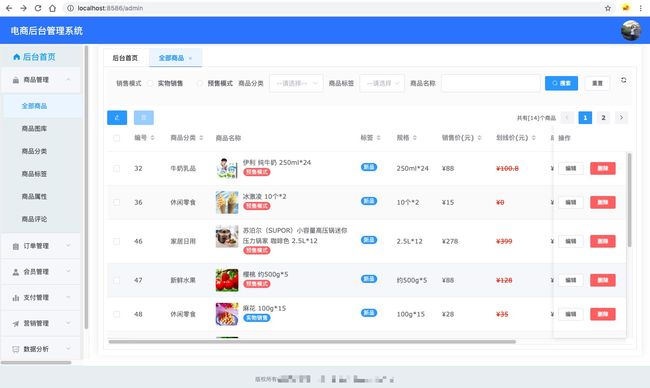Image resolution: width=650 pixels, height=388 pixels.
Task: Open 商品图库 in the sidebar
Action: (34, 129)
